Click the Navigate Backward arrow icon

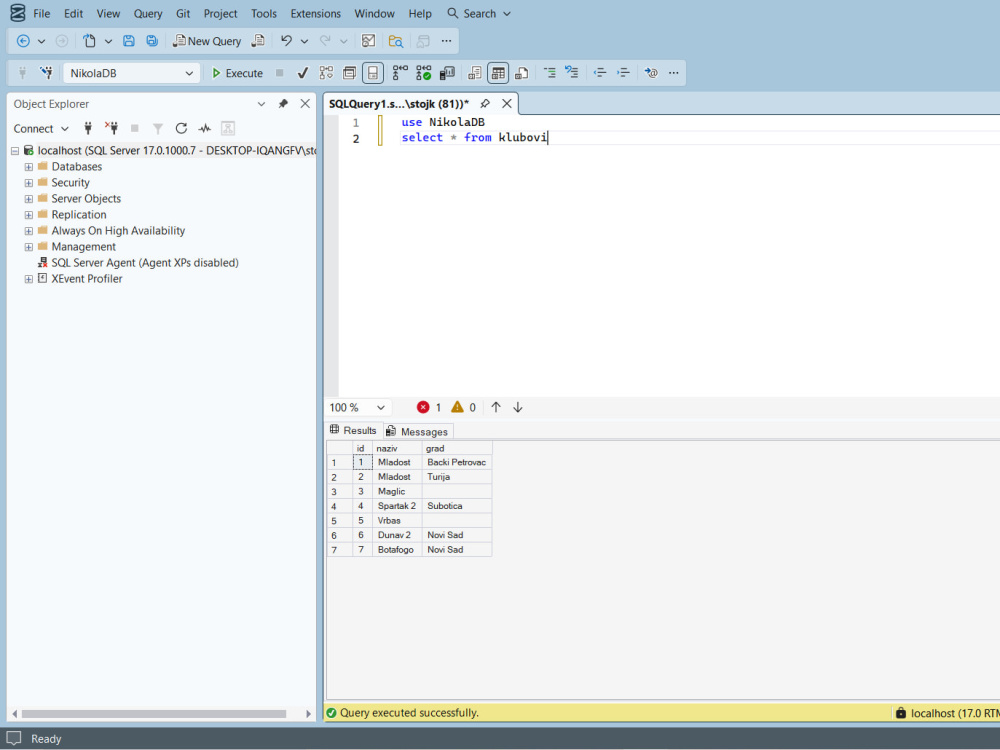tap(23, 41)
